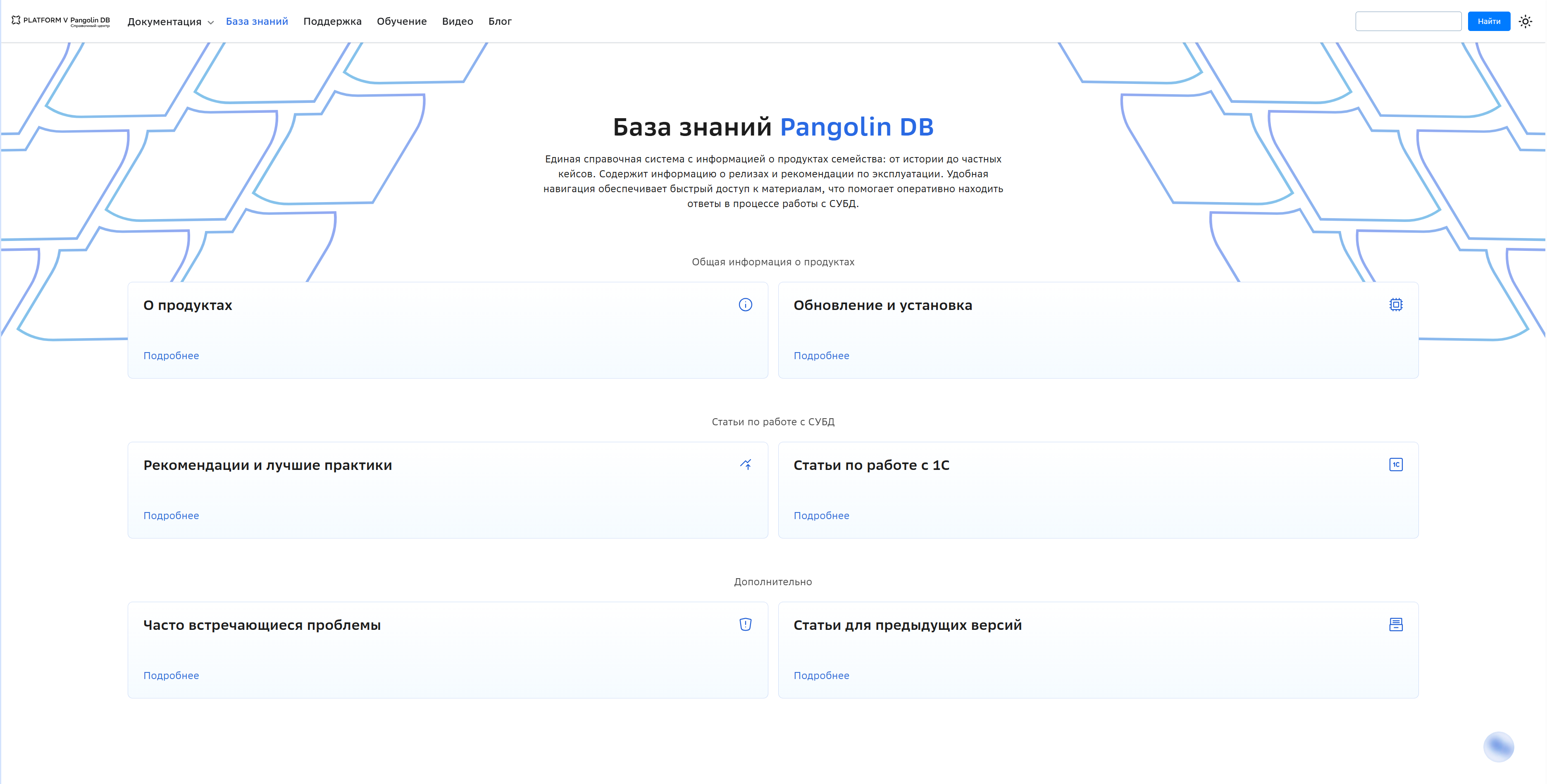1547x784 pixels.
Task: Click the Статьи по работе с СУБД section label
Action: pyautogui.click(x=774, y=422)
